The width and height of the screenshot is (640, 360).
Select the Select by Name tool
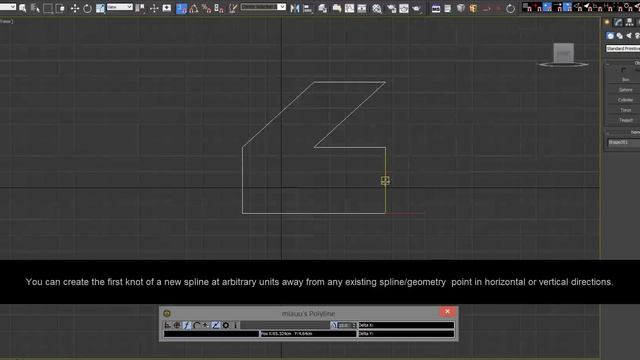click(35, 8)
